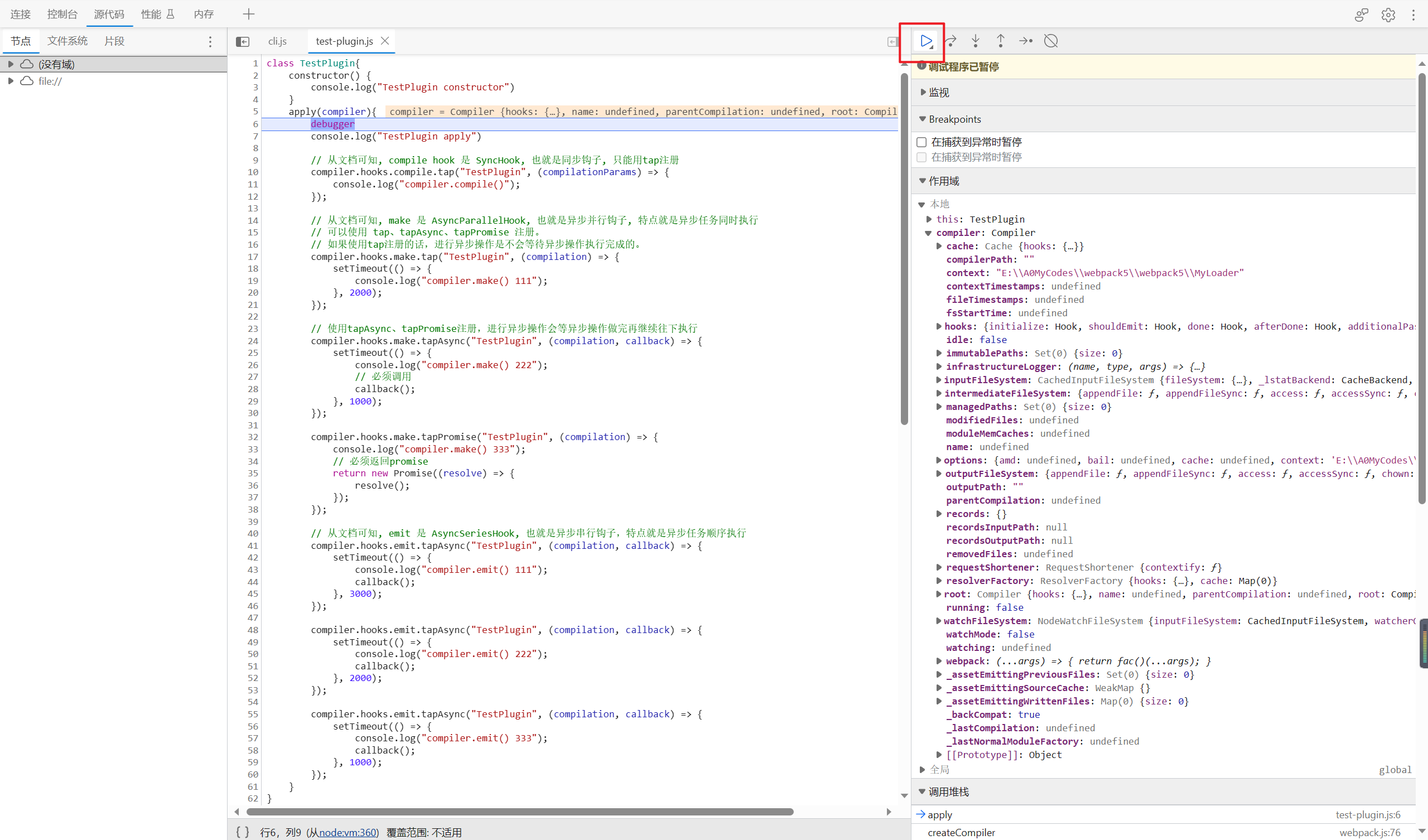Viewport: 1428px width, 840px height.
Task: Switch to the 连接 tab
Action: [21, 14]
